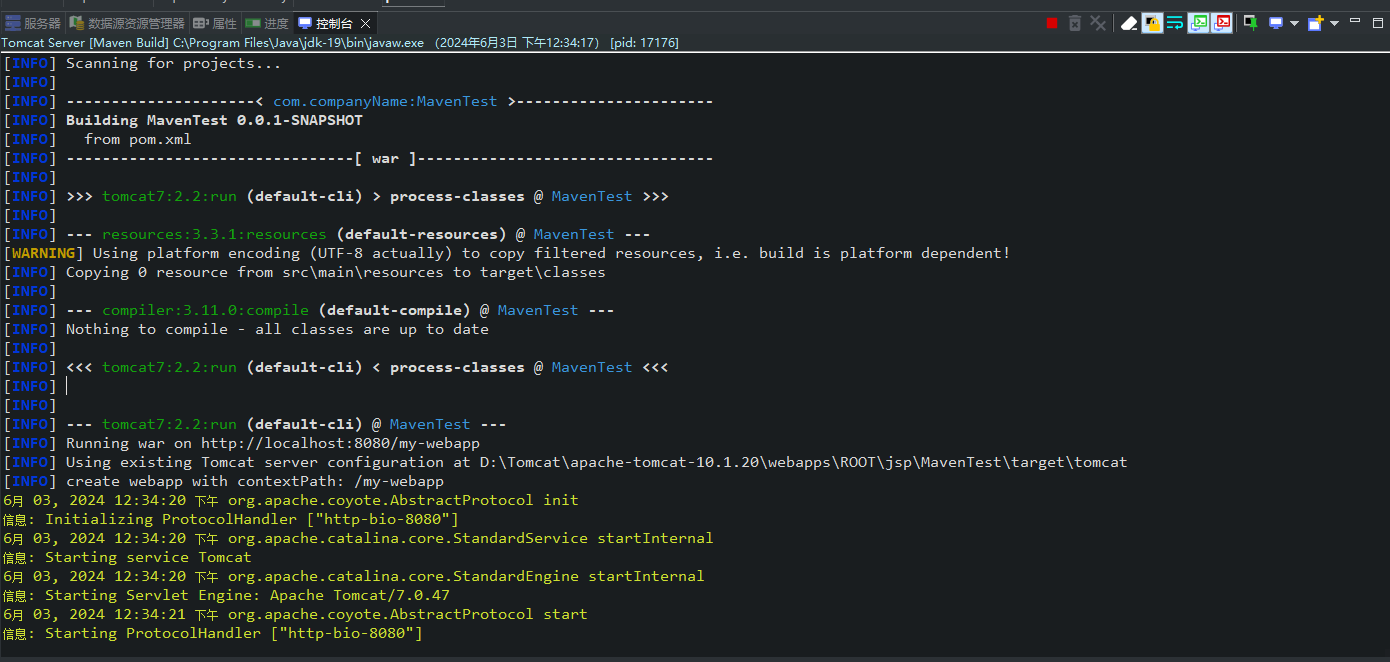Click the blank console line at the text cursor
The height and width of the screenshot is (662, 1390).
pyautogui.click(x=68, y=386)
